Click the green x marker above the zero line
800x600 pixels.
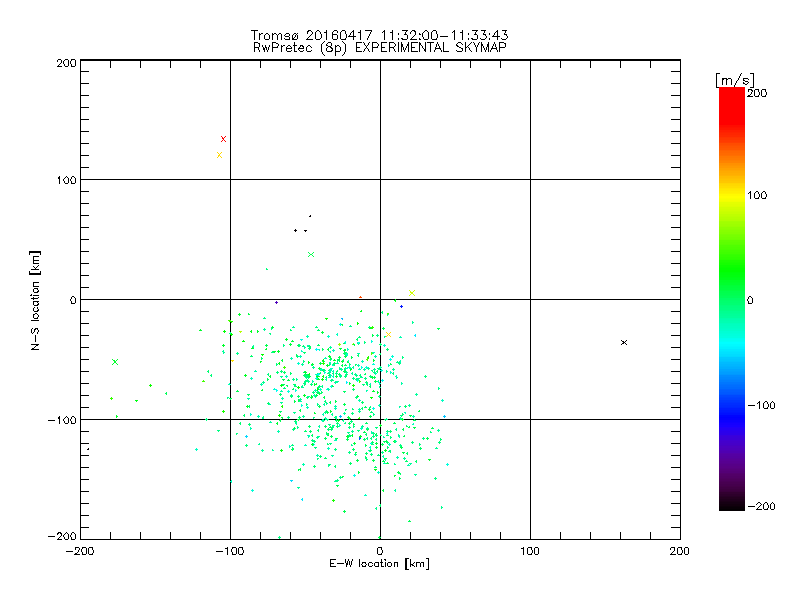pyautogui.click(x=311, y=255)
